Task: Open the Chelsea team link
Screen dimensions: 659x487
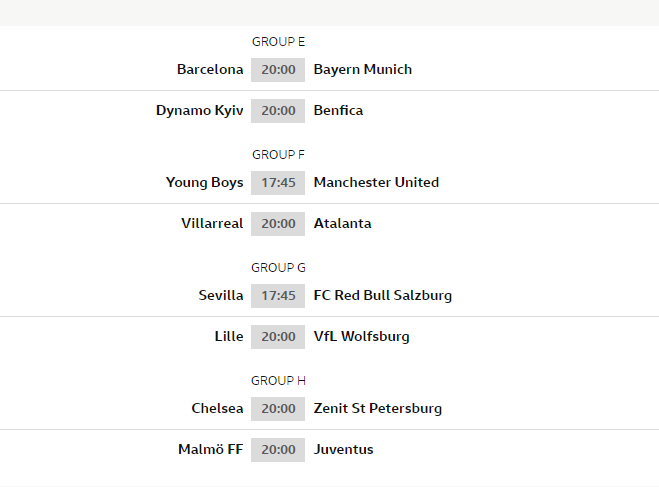Action: (x=217, y=408)
